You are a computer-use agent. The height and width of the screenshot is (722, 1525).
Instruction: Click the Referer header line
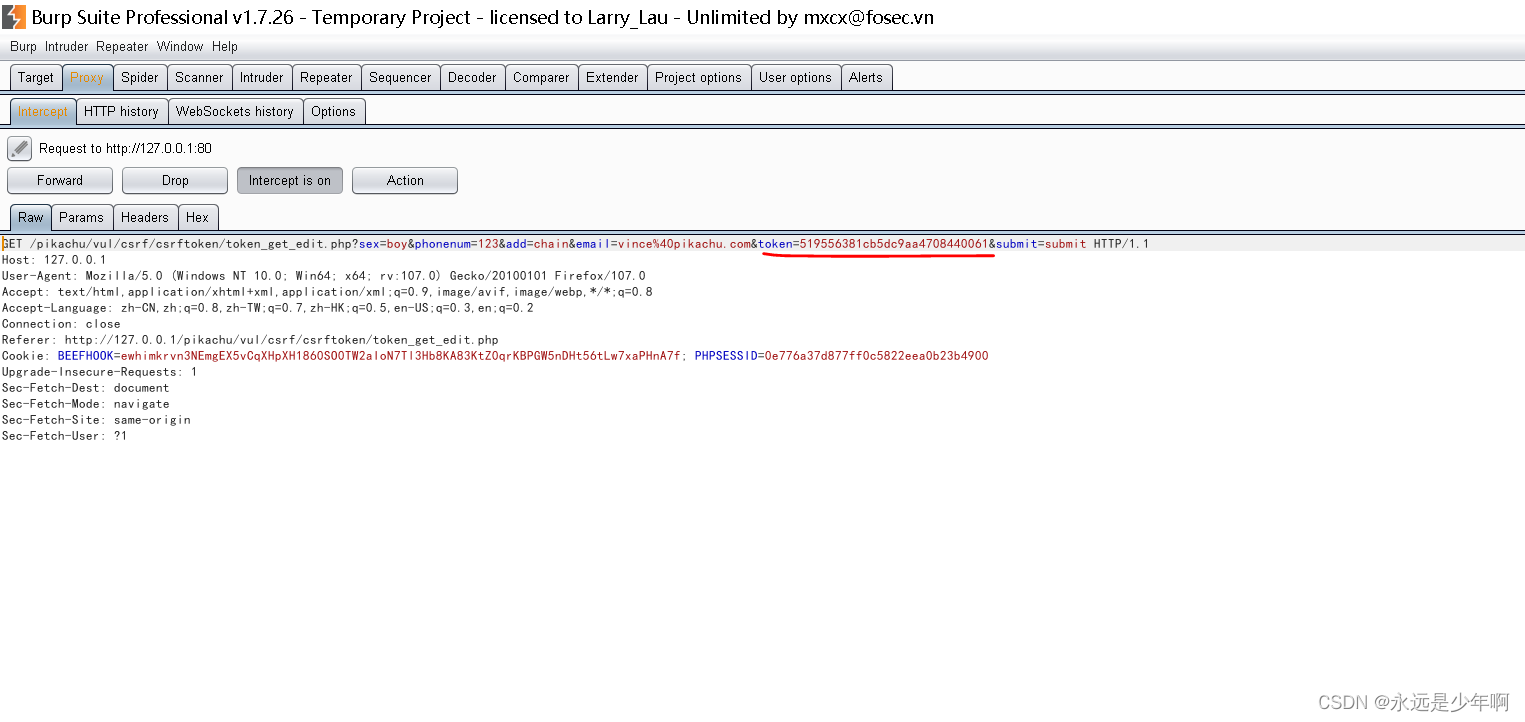(x=250, y=340)
